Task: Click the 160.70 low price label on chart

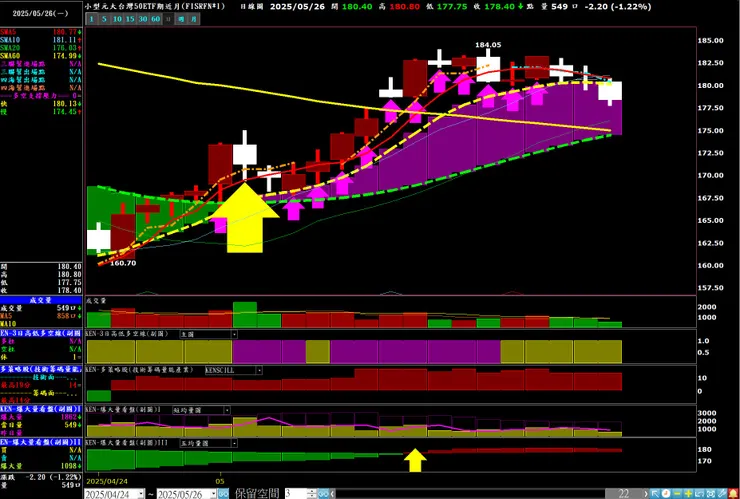Action: point(123,263)
